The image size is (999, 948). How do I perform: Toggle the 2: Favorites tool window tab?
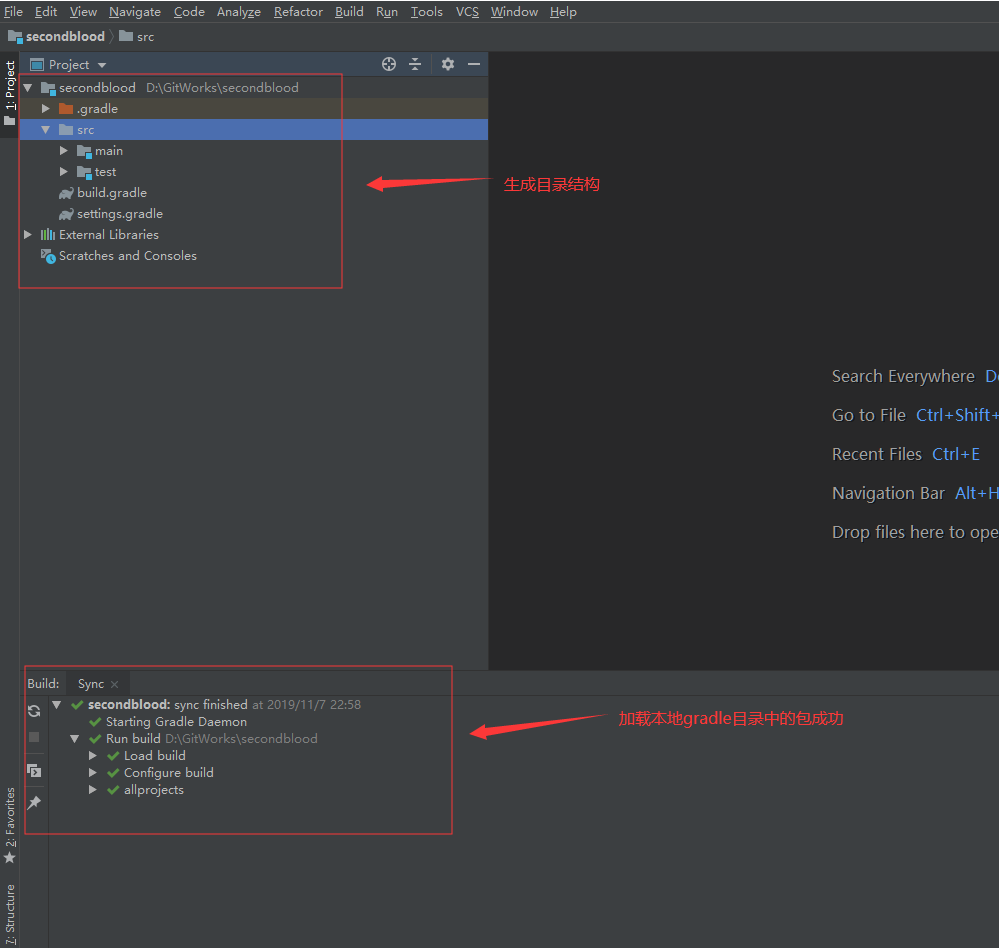[10, 826]
